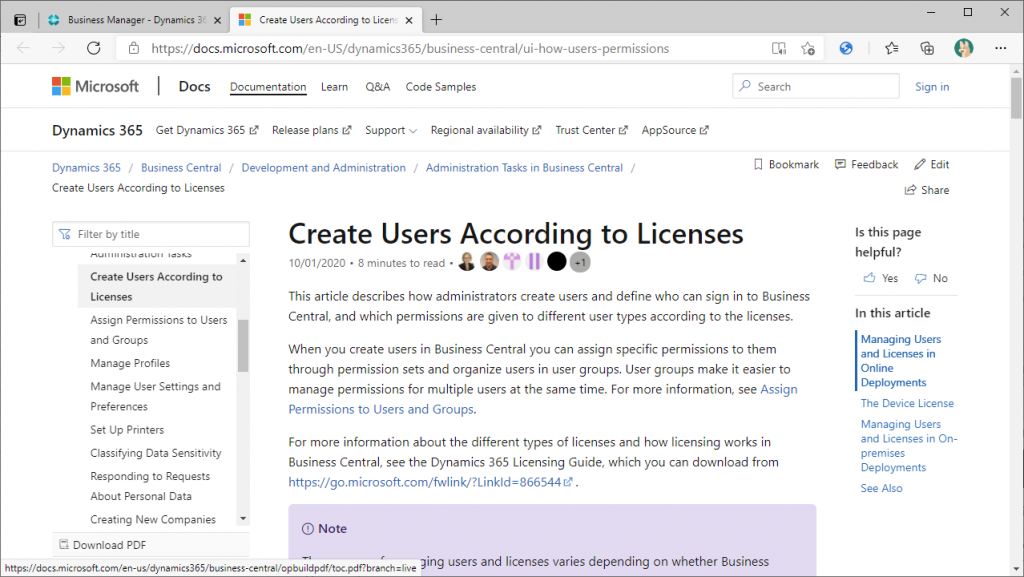Select Classifying Data Sensitivity in sidebar
The height and width of the screenshot is (577, 1024).
pos(155,453)
